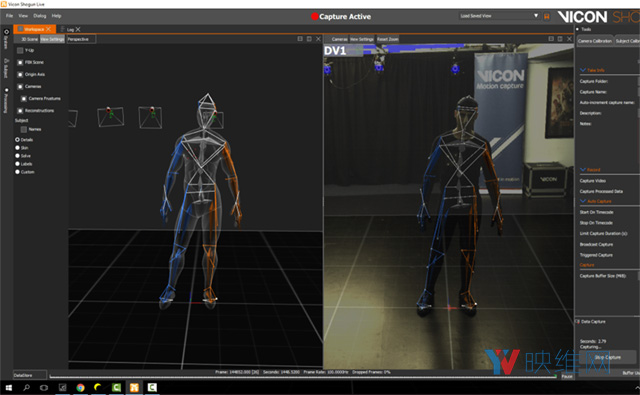Collapse the Auto Capture section
Viewport: 640px width, 395px height.
[x=582, y=201]
